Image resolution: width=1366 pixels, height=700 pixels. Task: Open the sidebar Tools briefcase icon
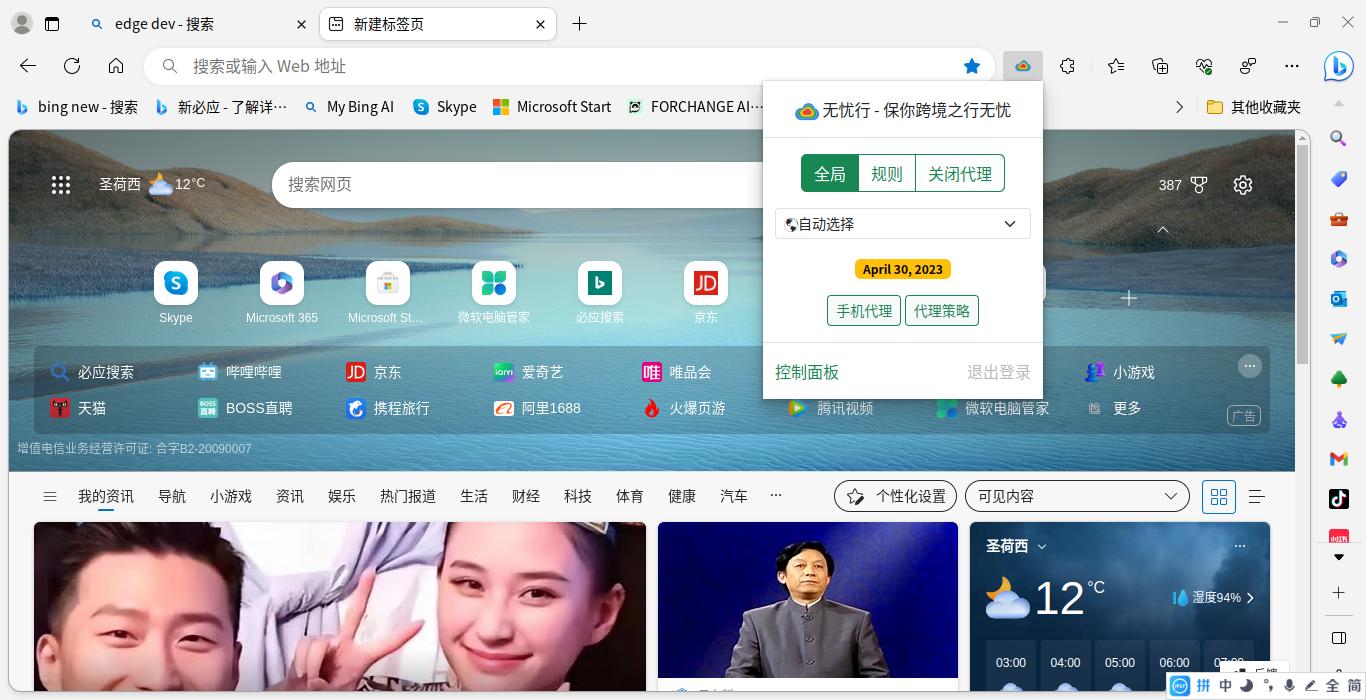pyautogui.click(x=1338, y=219)
